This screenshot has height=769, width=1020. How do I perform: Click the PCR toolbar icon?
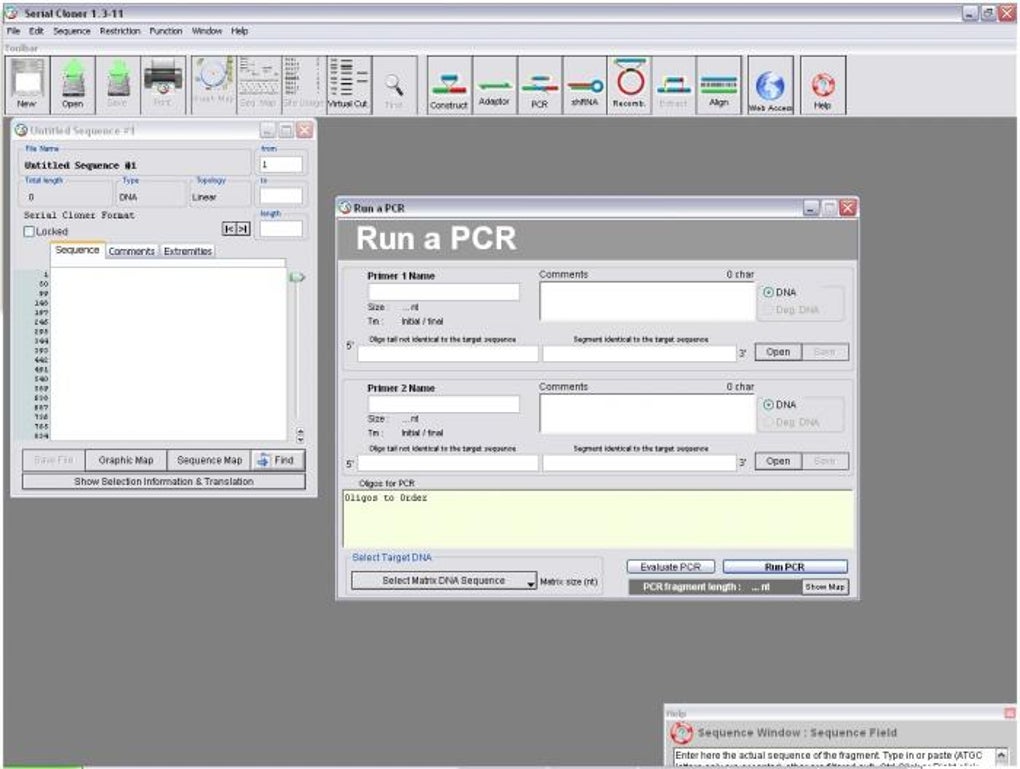coord(540,87)
